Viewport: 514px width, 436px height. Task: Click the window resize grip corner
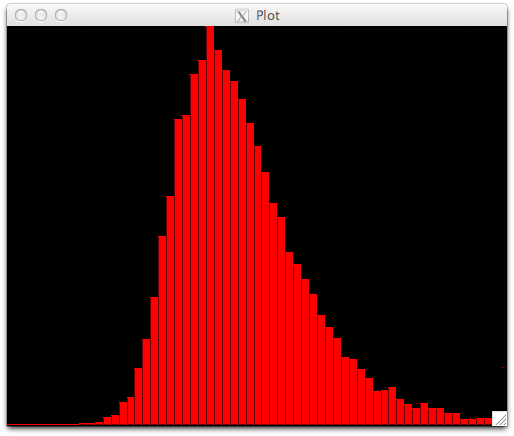(x=499, y=418)
